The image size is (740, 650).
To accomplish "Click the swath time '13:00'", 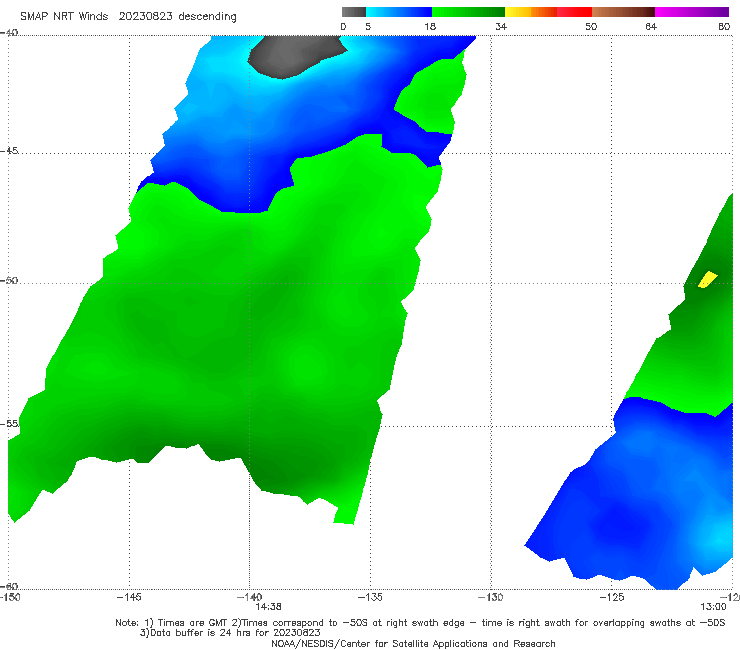I will 713,607.
